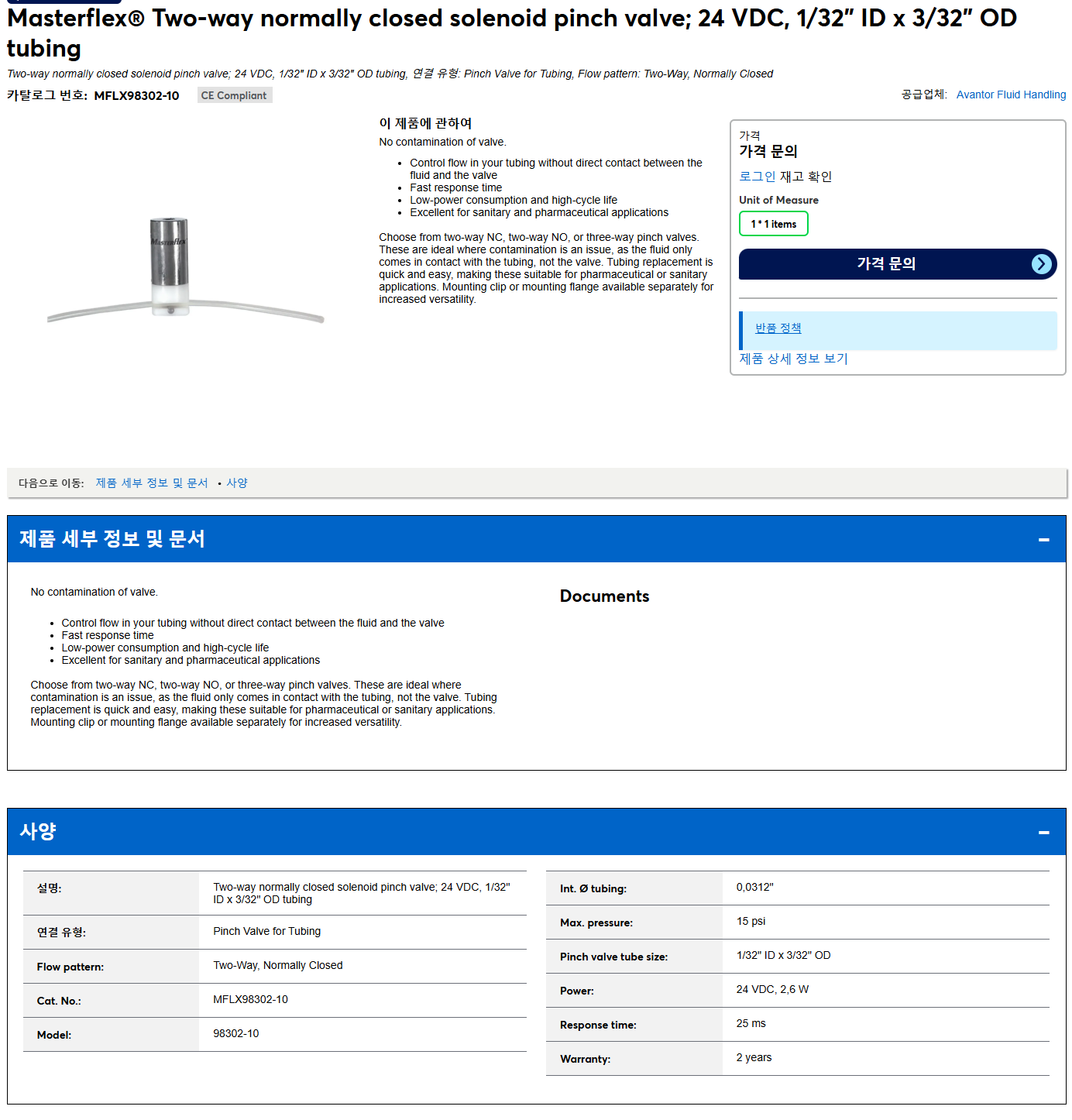Open the 반품 정책 return policy link
1072x1120 pixels.
click(778, 328)
